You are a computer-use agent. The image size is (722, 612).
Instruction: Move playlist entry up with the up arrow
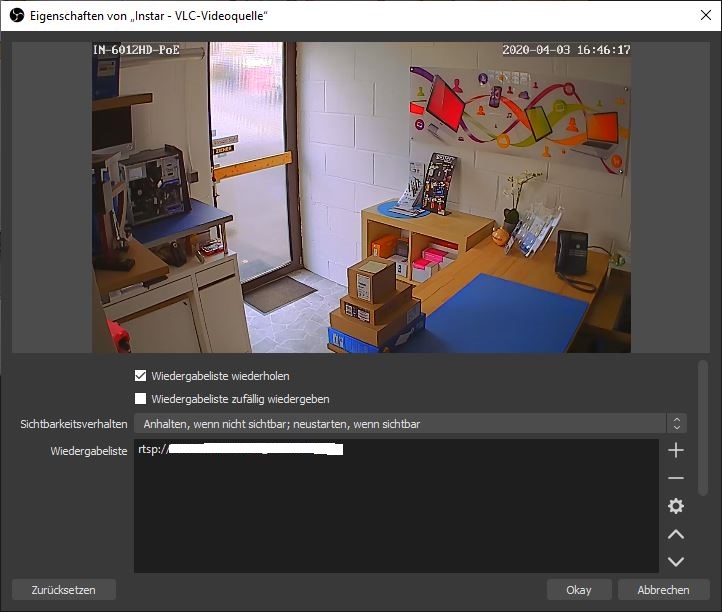coord(676,535)
